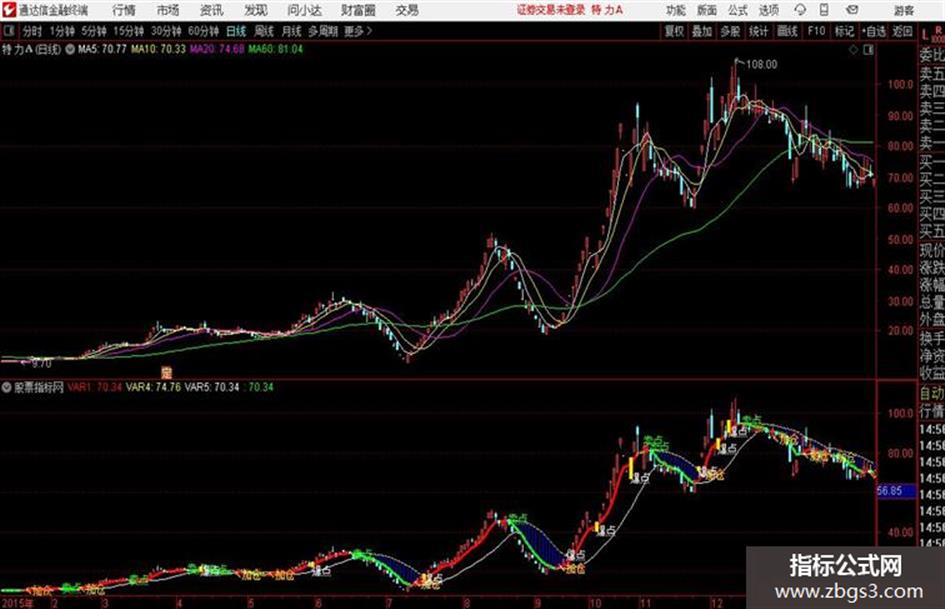Click the 多股 toolbar button
Image resolution: width=945 pixels, height=609 pixels.
[730, 31]
